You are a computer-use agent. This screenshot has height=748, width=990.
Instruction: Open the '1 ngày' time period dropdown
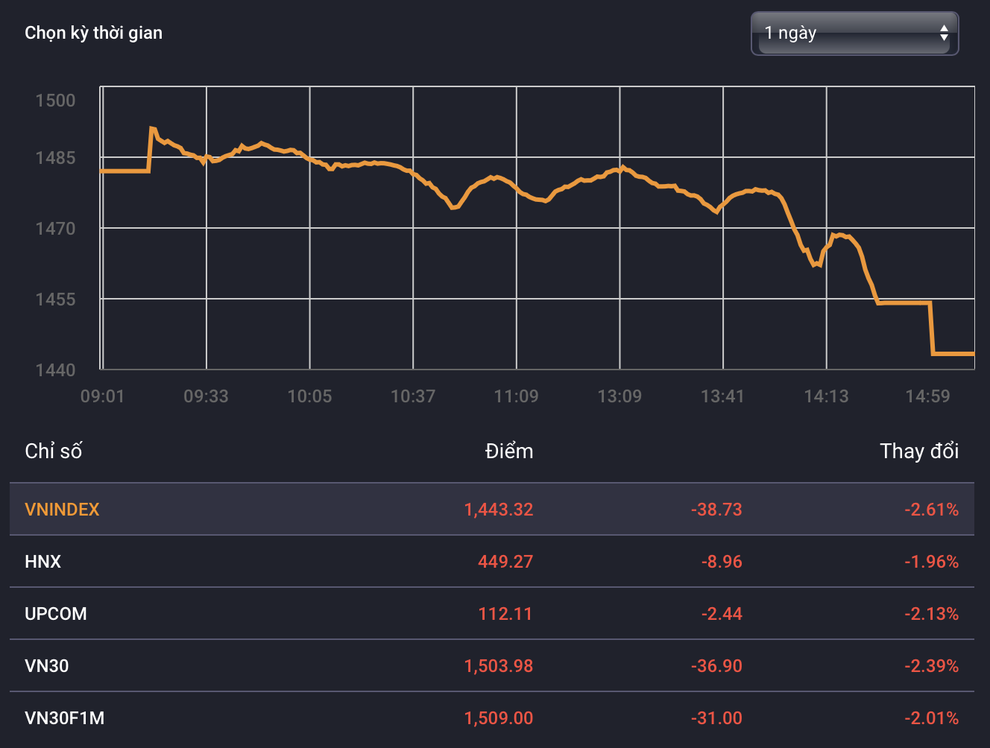click(x=854, y=33)
